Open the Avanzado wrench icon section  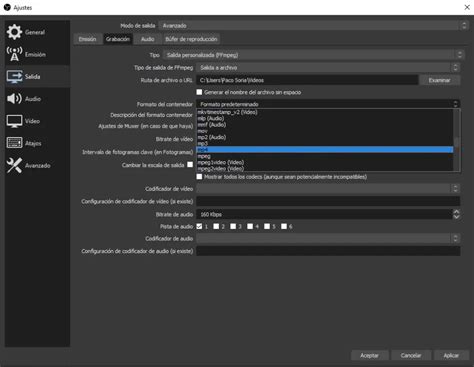pos(14,165)
